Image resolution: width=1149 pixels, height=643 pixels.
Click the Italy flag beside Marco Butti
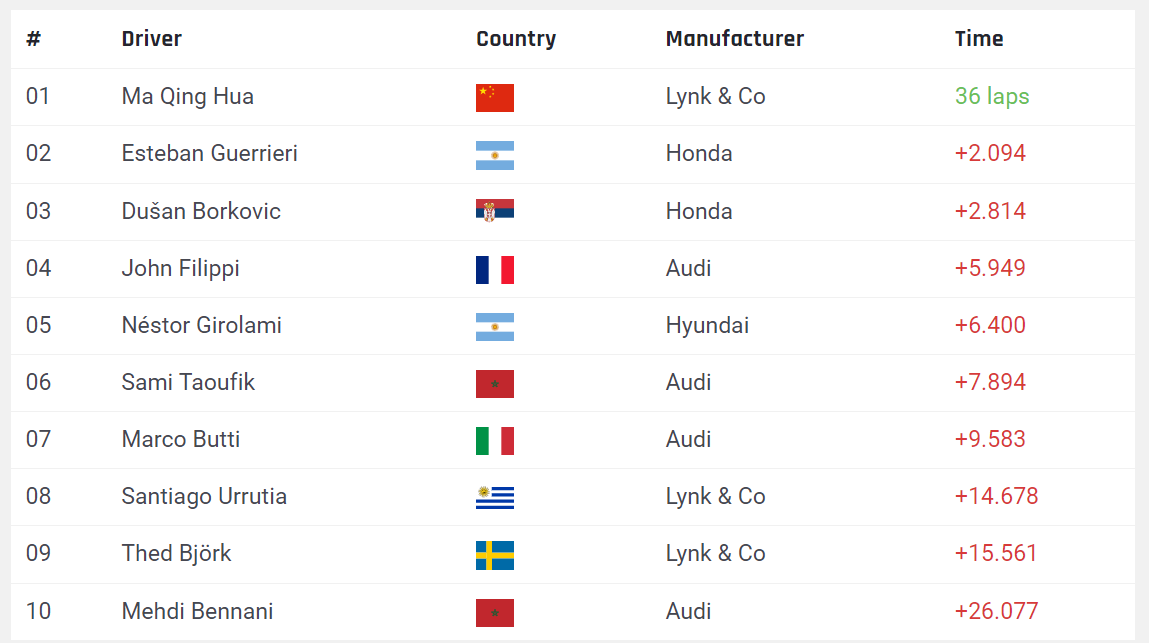click(494, 440)
